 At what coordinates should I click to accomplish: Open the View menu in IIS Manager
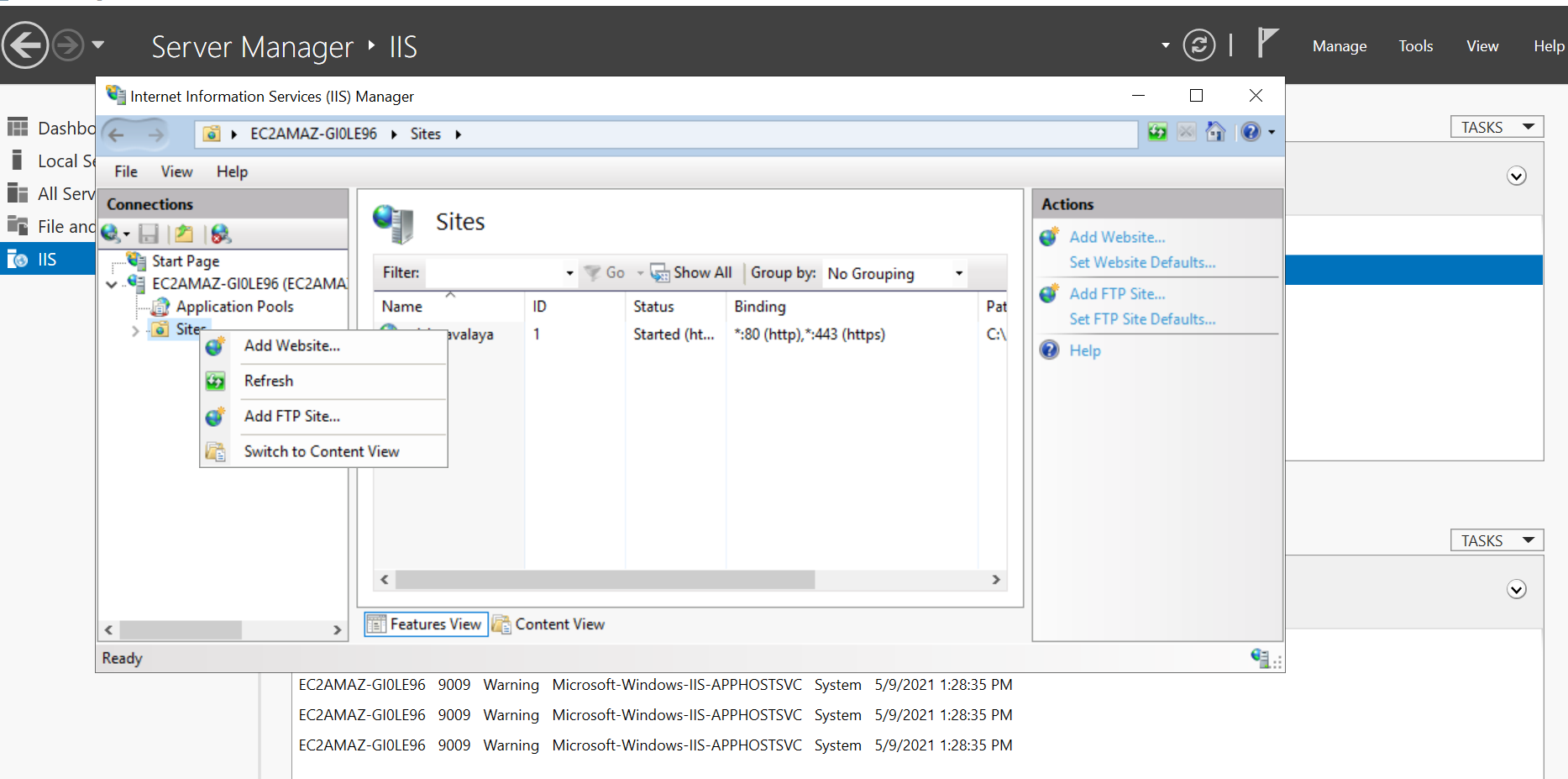tap(176, 171)
